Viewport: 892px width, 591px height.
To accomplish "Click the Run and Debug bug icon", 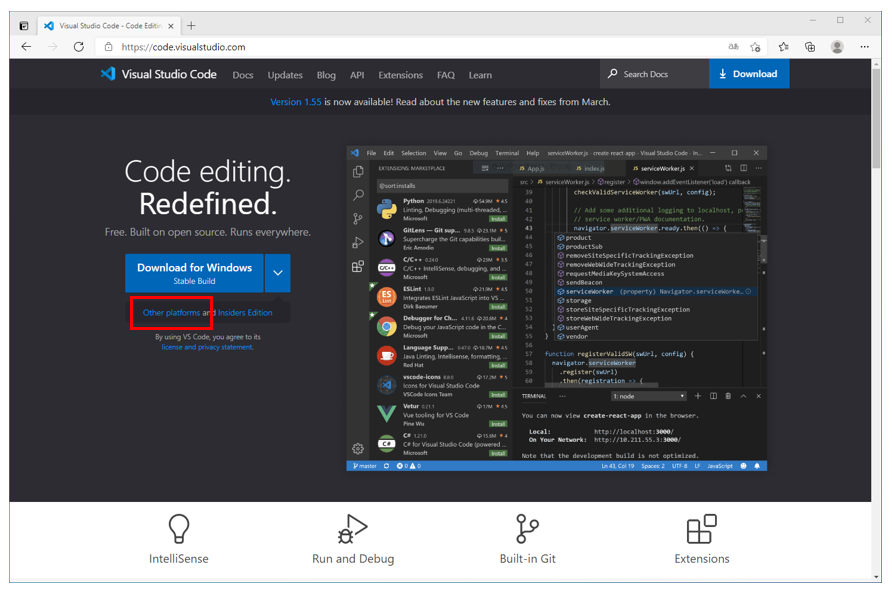I will click(x=353, y=528).
